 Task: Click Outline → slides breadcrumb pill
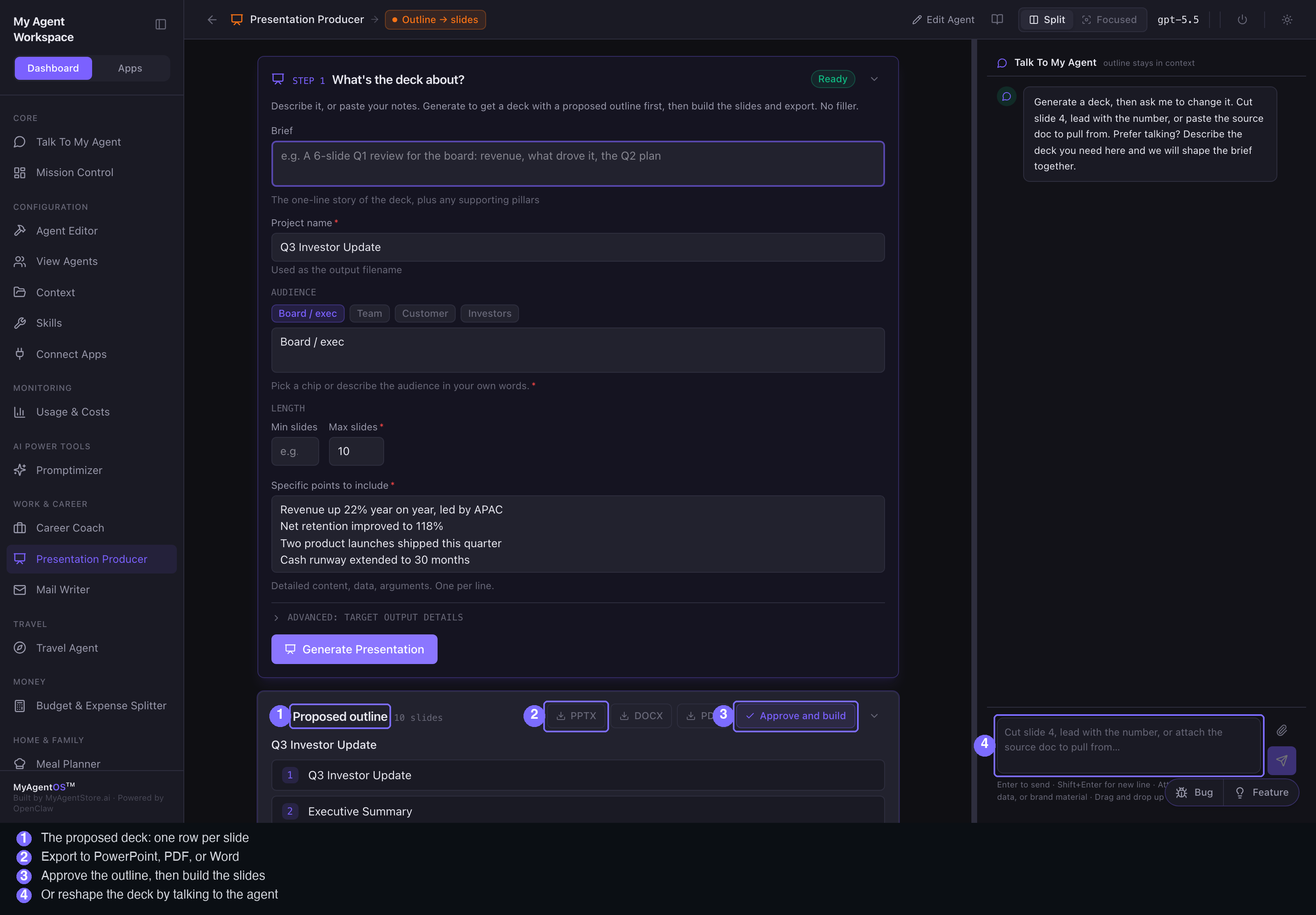[436, 19]
